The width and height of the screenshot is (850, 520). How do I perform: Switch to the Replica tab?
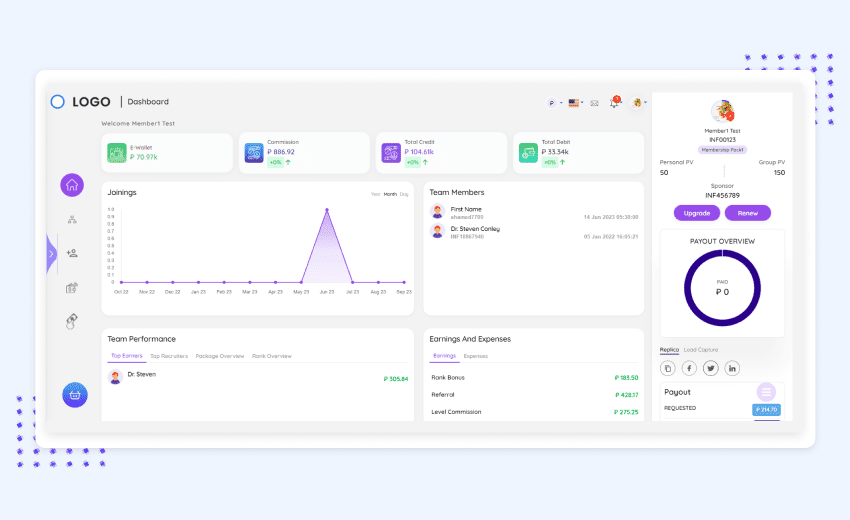[669, 350]
